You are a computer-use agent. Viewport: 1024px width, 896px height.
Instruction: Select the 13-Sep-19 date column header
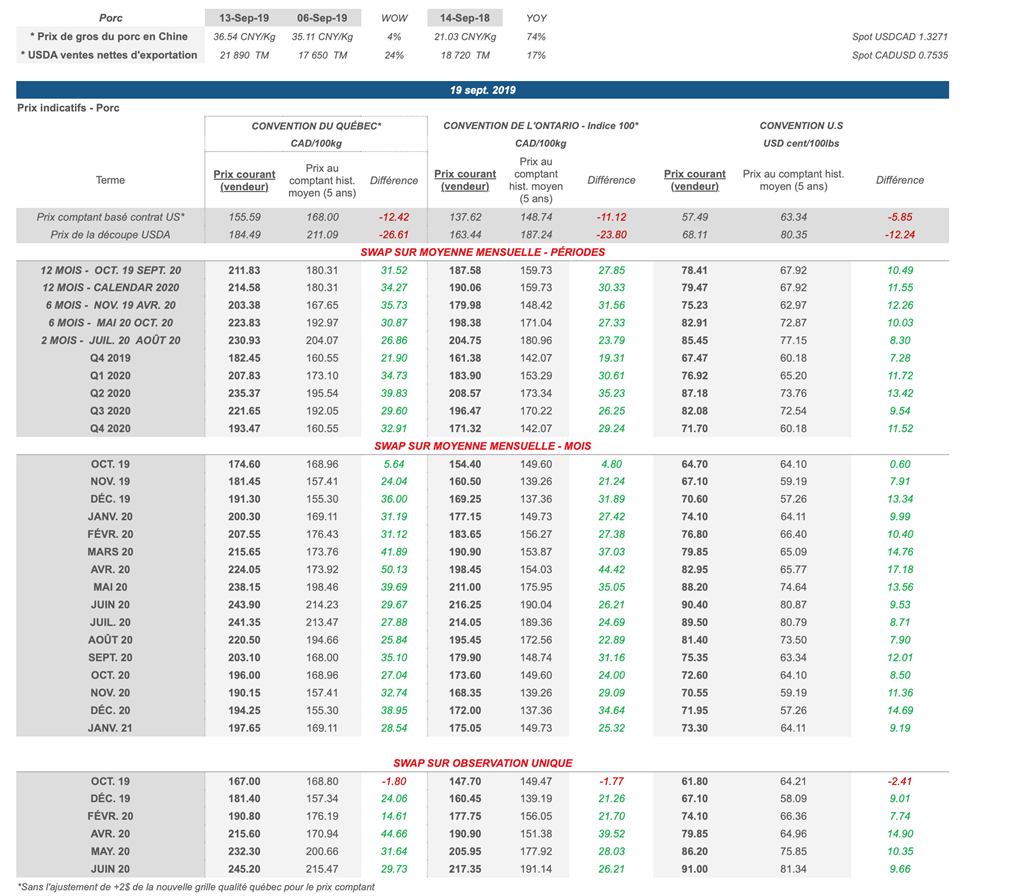click(243, 18)
